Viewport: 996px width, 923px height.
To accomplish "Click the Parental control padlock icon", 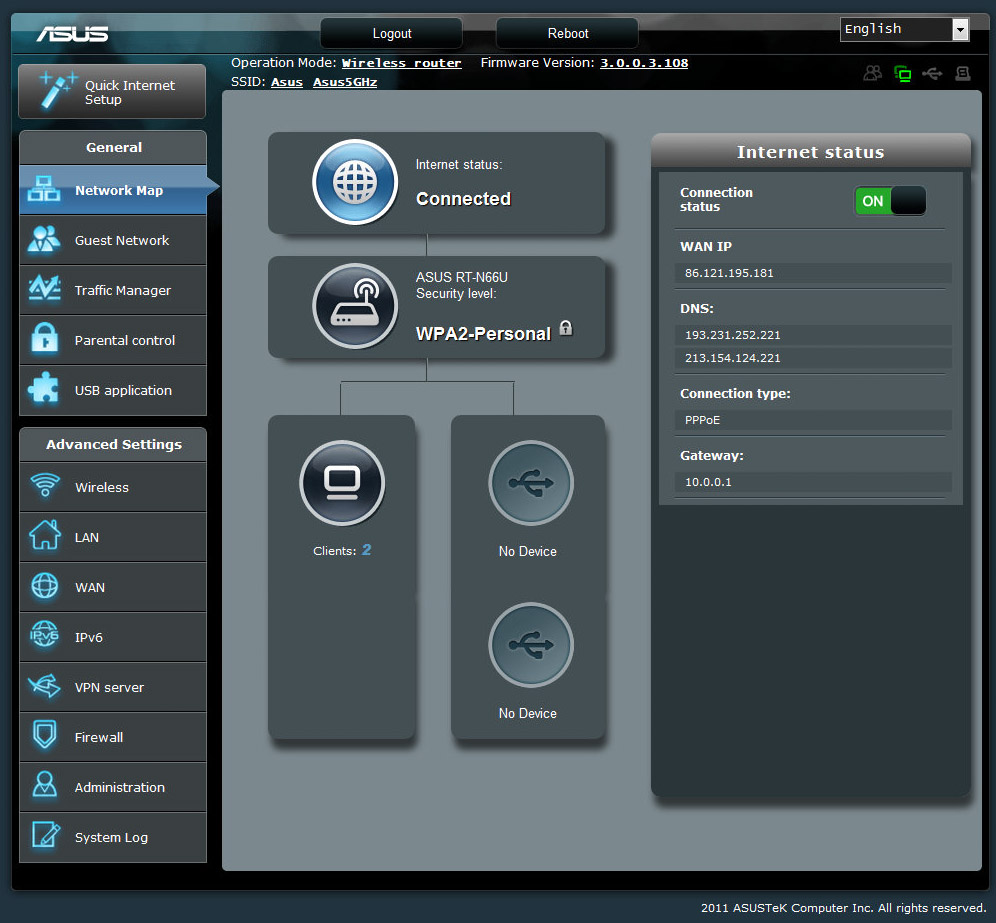I will [44, 338].
